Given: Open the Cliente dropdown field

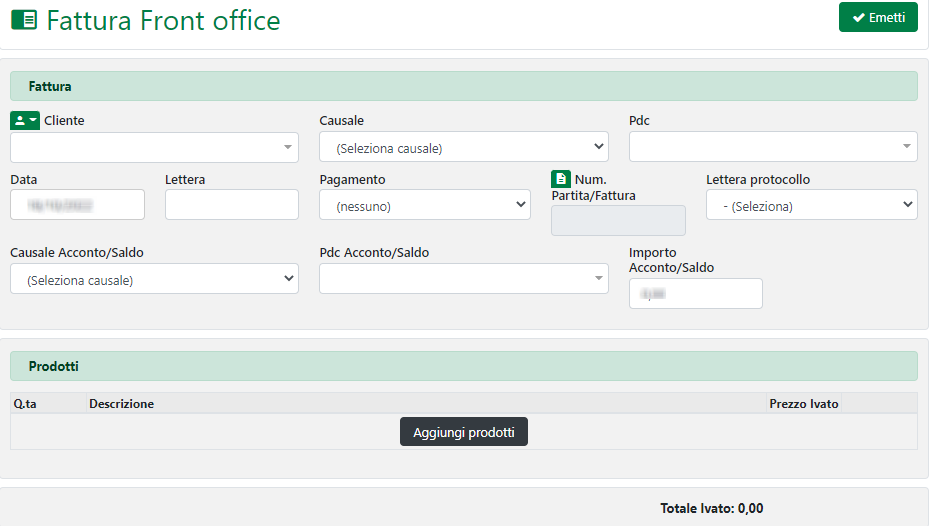Looking at the screenshot, I should pyautogui.click(x=154, y=148).
